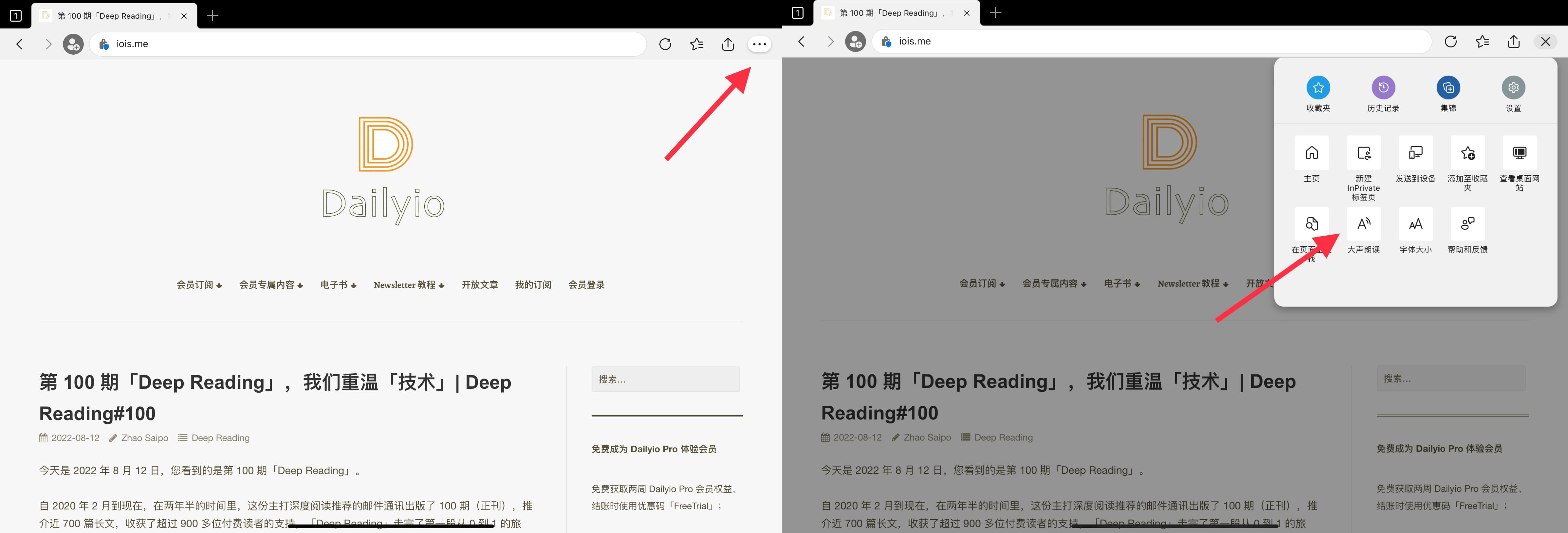
Task: Open the favorites list icon in the left browser
Action: 696,44
